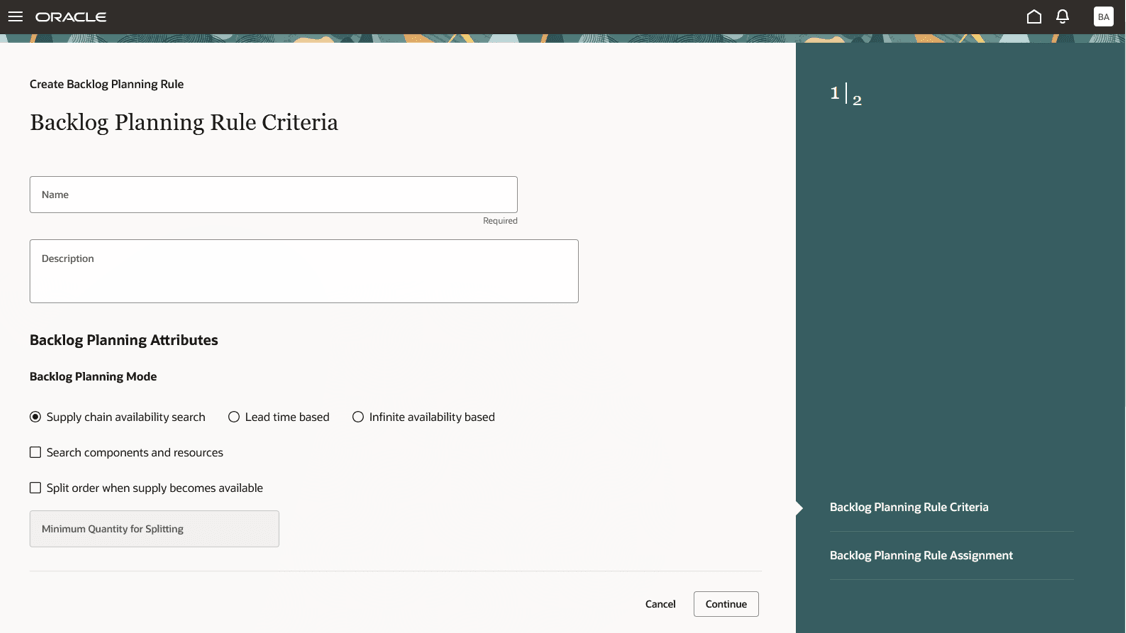
Task: Click the BA user avatar
Action: 1102,16
